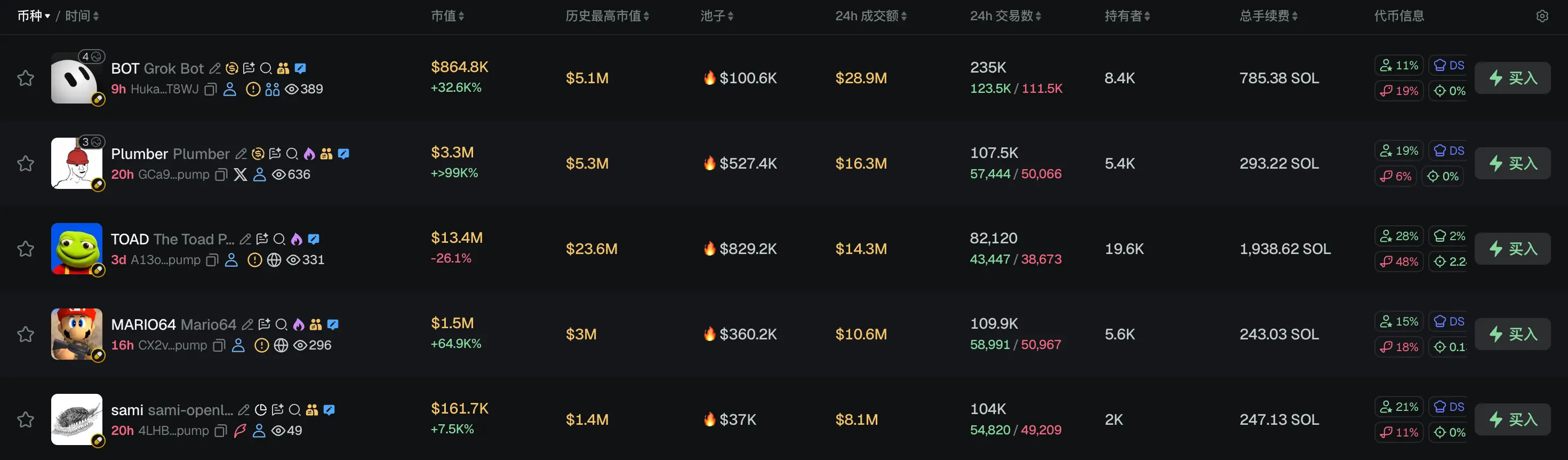Click the flame icon next to Plumber name
1568x460 pixels.
(x=309, y=154)
